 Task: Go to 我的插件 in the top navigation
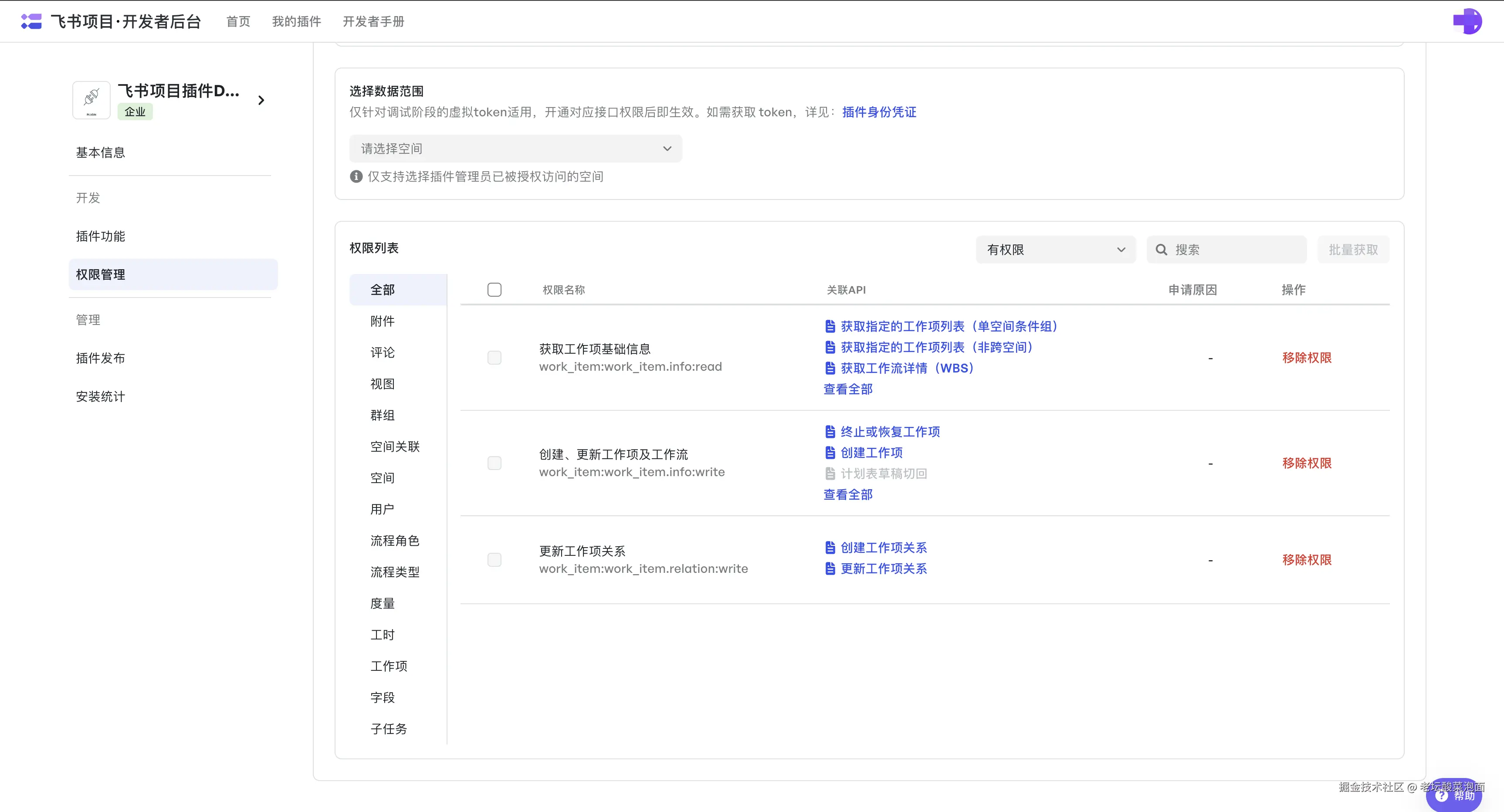click(x=296, y=22)
